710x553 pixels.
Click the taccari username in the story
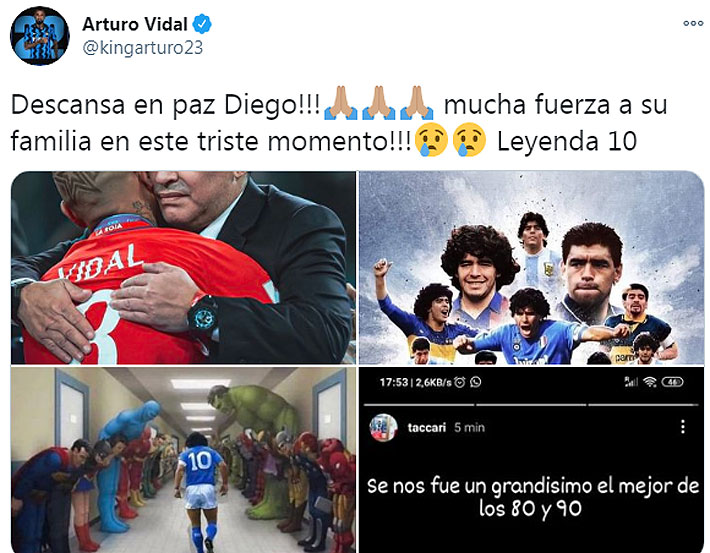(427, 427)
